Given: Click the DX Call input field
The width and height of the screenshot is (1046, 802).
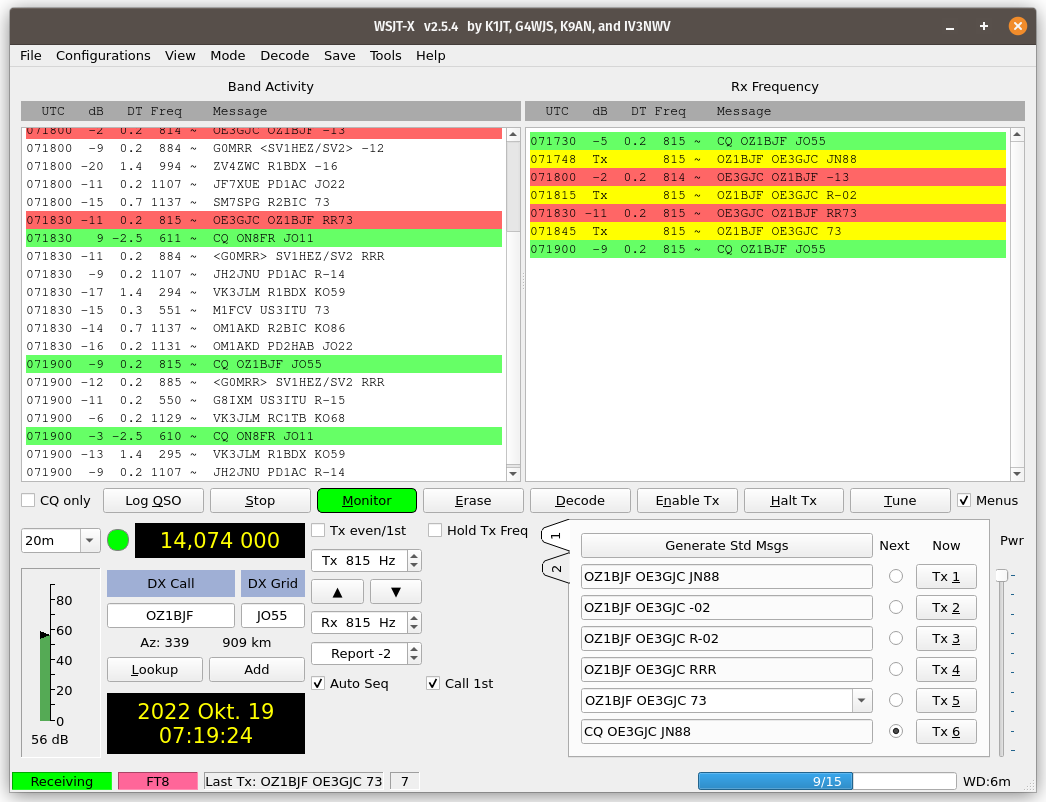Looking at the screenshot, I should [x=170, y=615].
